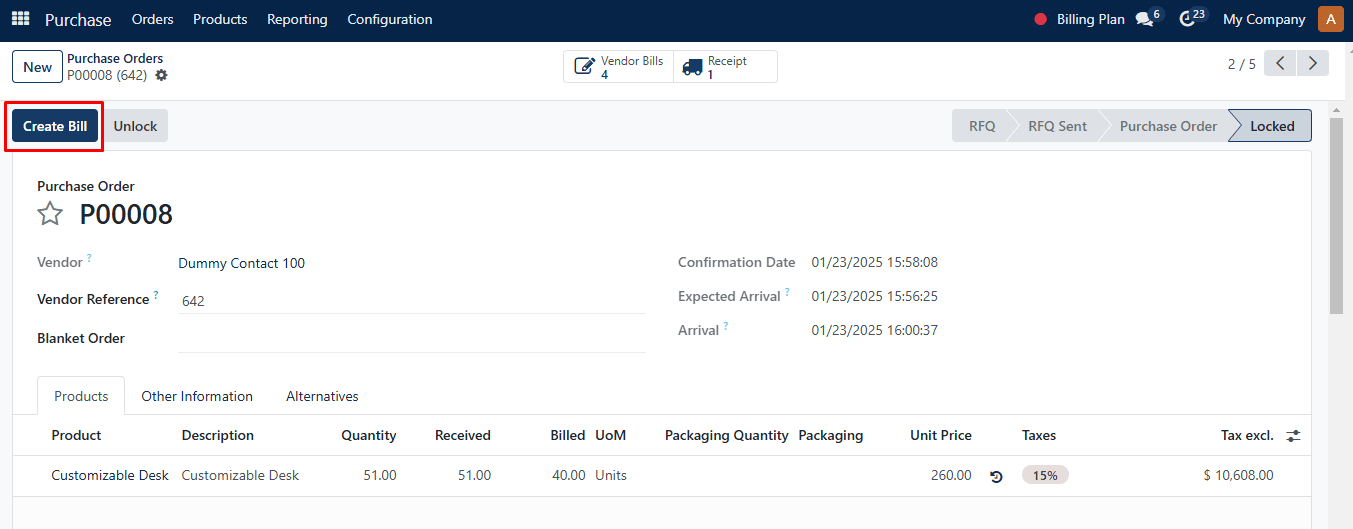The image size is (1353, 529).
Task: Click the price history icon beside 260.00
Action: tap(996, 476)
